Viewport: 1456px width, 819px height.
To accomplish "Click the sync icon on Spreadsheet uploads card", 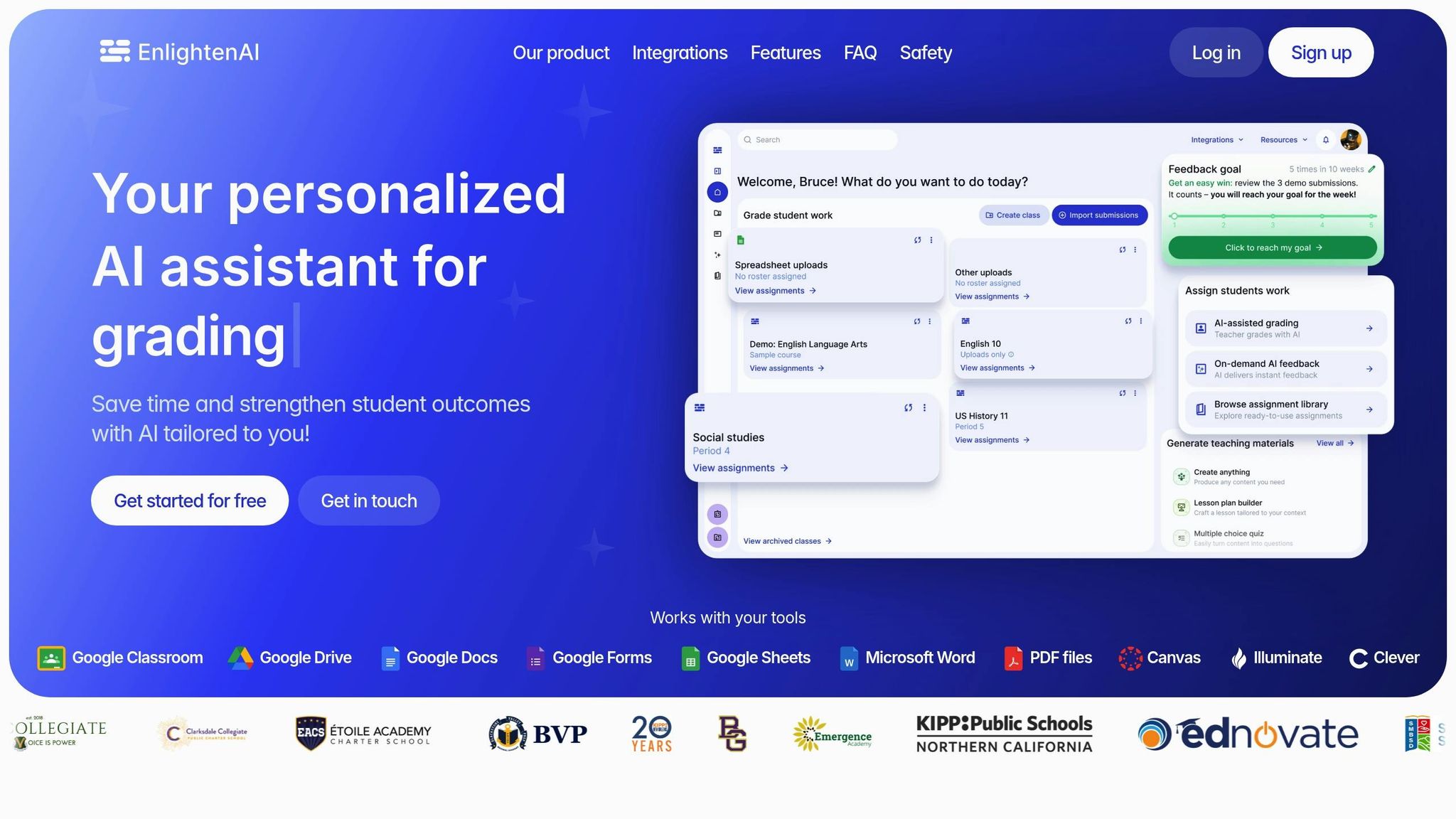I will 918,240.
